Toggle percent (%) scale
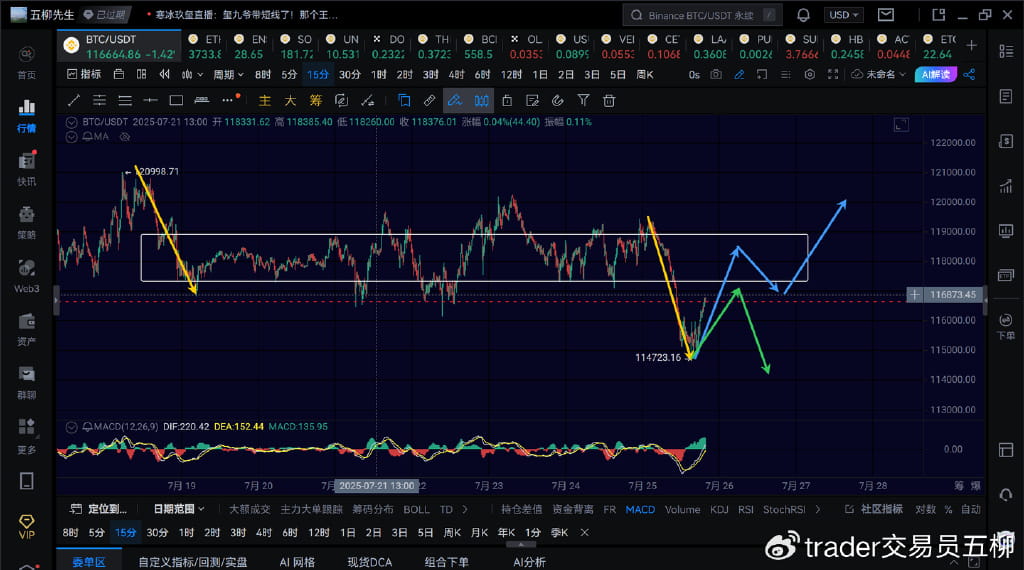 click(x=948, y=509)
